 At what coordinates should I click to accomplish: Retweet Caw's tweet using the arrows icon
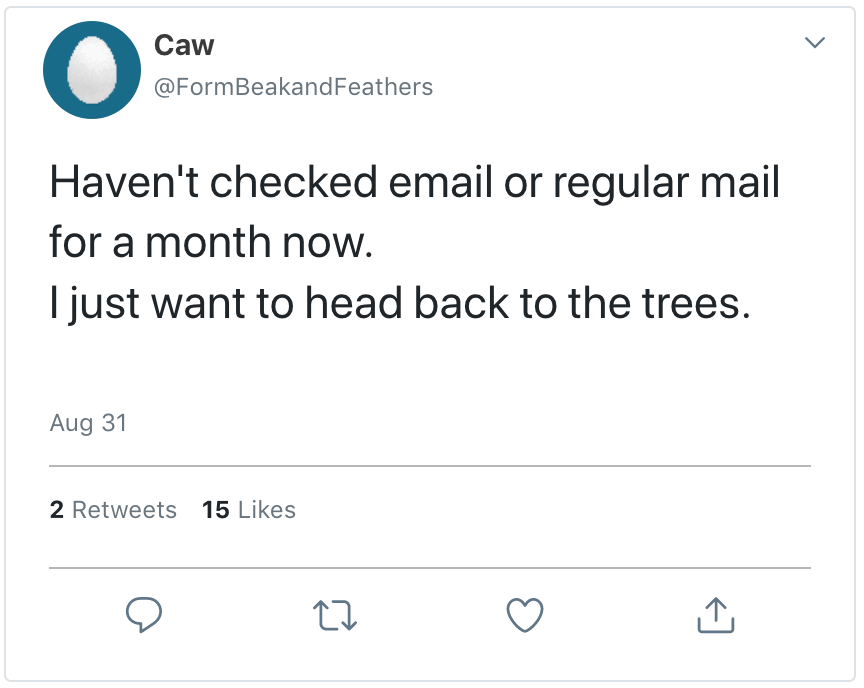[x=335, y=615]
